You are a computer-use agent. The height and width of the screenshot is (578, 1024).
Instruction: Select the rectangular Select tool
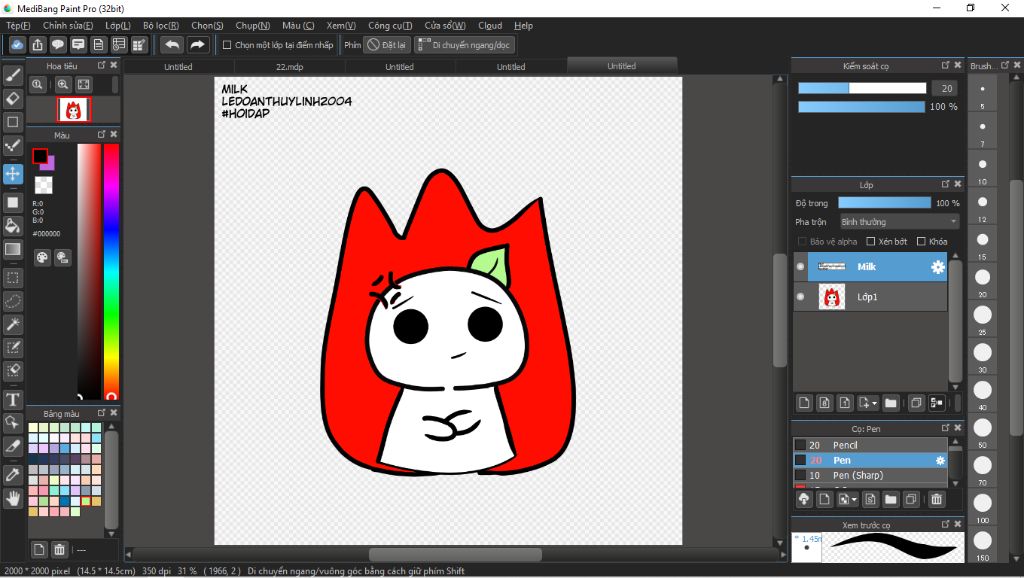point(12,278)
